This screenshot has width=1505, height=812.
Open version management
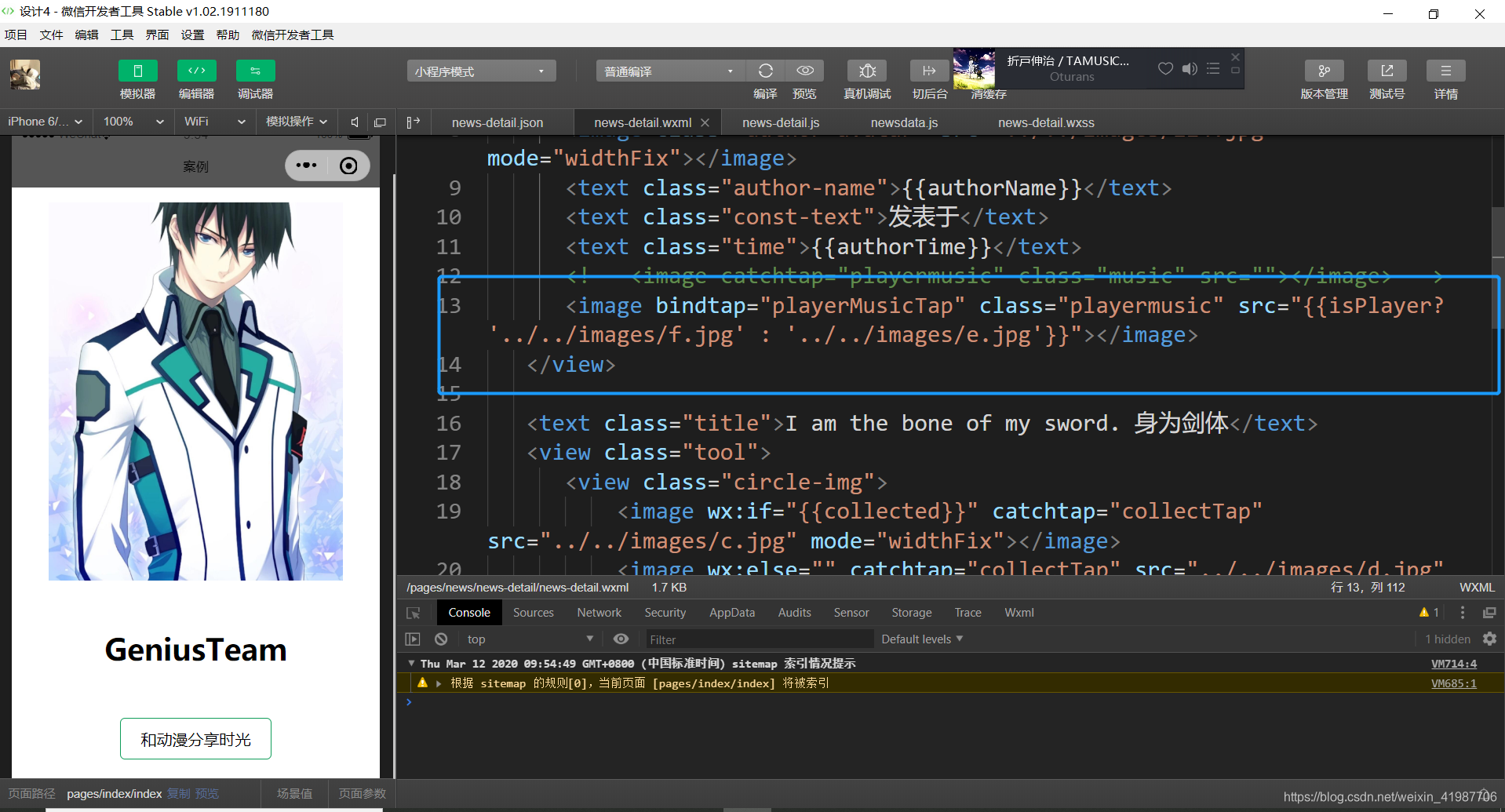point(1325,71)
